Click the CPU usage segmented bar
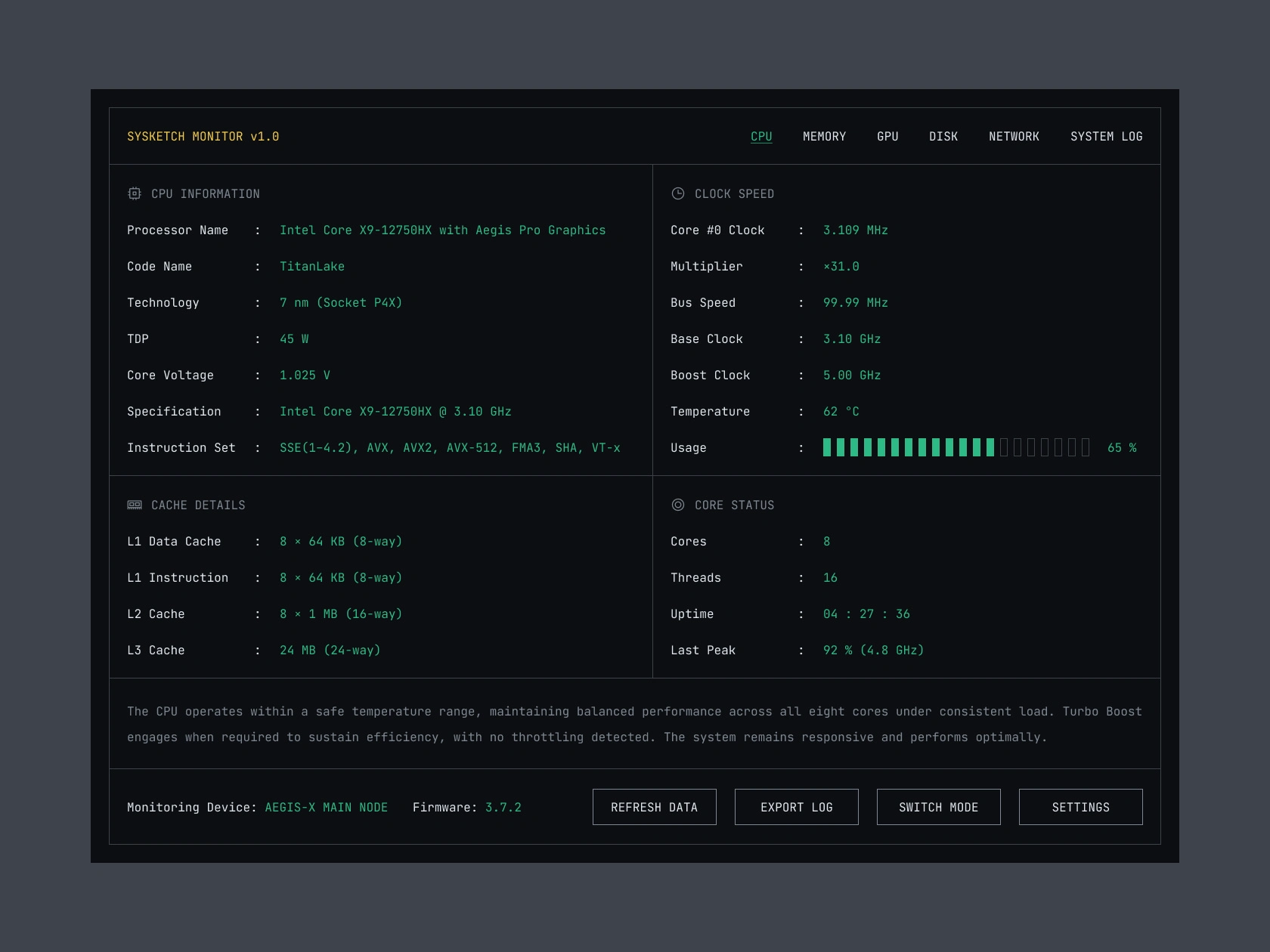1270x952 pixels. pyautogui.click(x=956, y=448)
